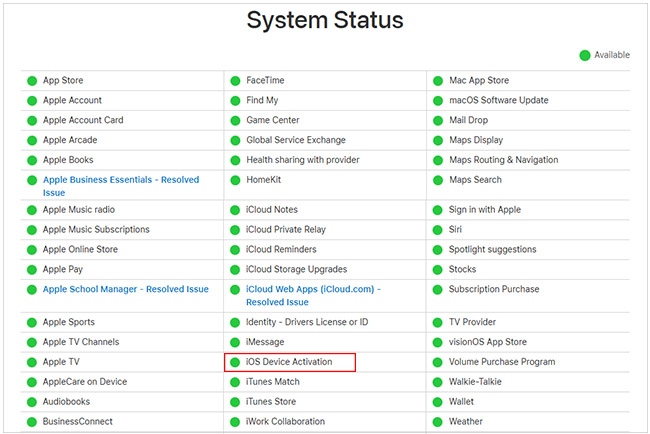Click the Subscription Purchase entry

(x=494, y=289)
